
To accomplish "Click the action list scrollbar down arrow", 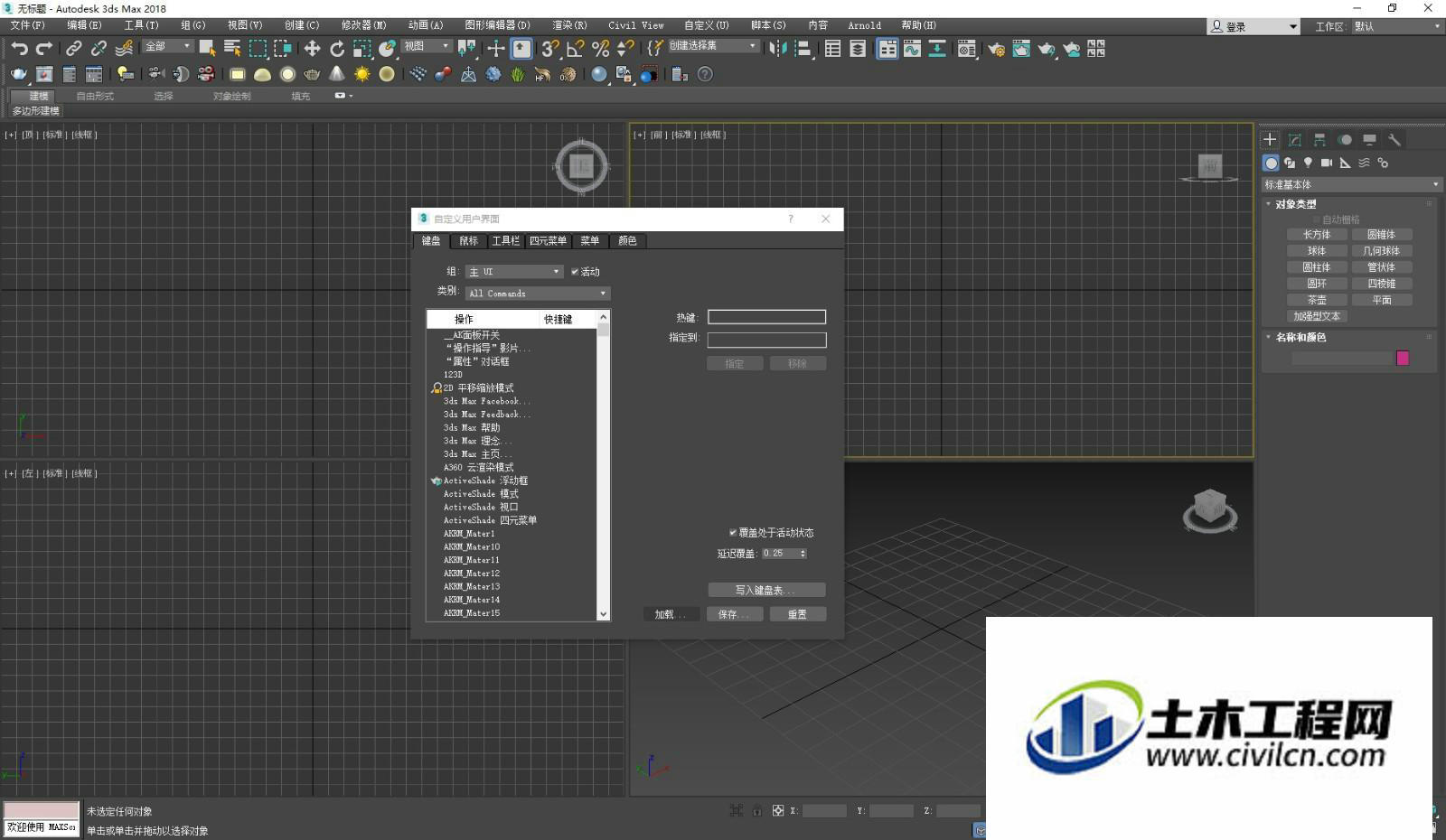I will click(603, 614).
